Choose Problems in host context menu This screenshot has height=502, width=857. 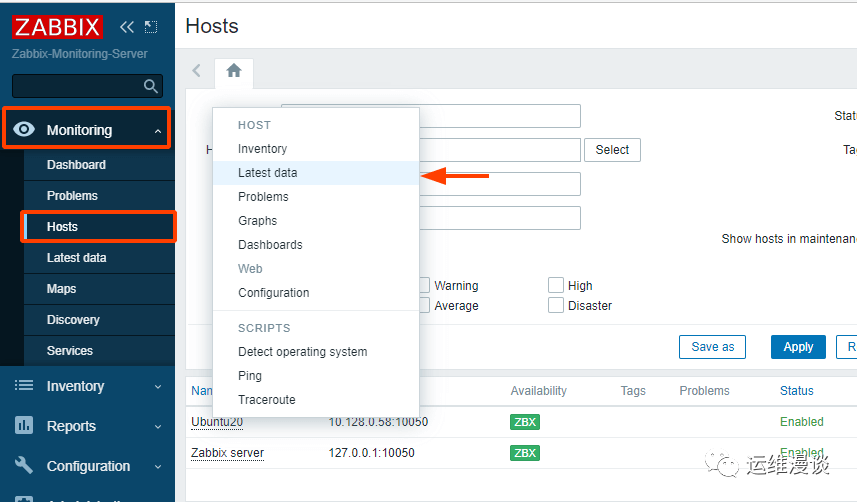[316, 197]
